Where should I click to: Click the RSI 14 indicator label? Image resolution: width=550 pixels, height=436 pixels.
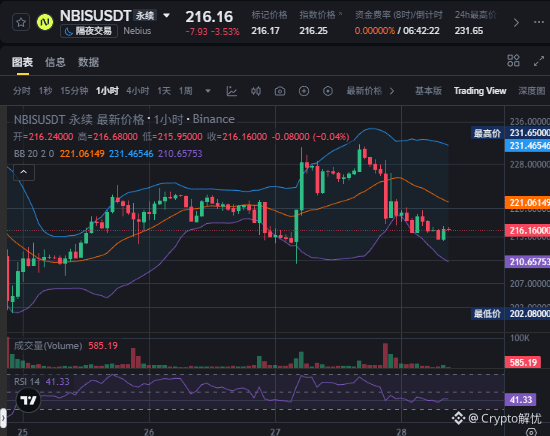coord(27,382)
